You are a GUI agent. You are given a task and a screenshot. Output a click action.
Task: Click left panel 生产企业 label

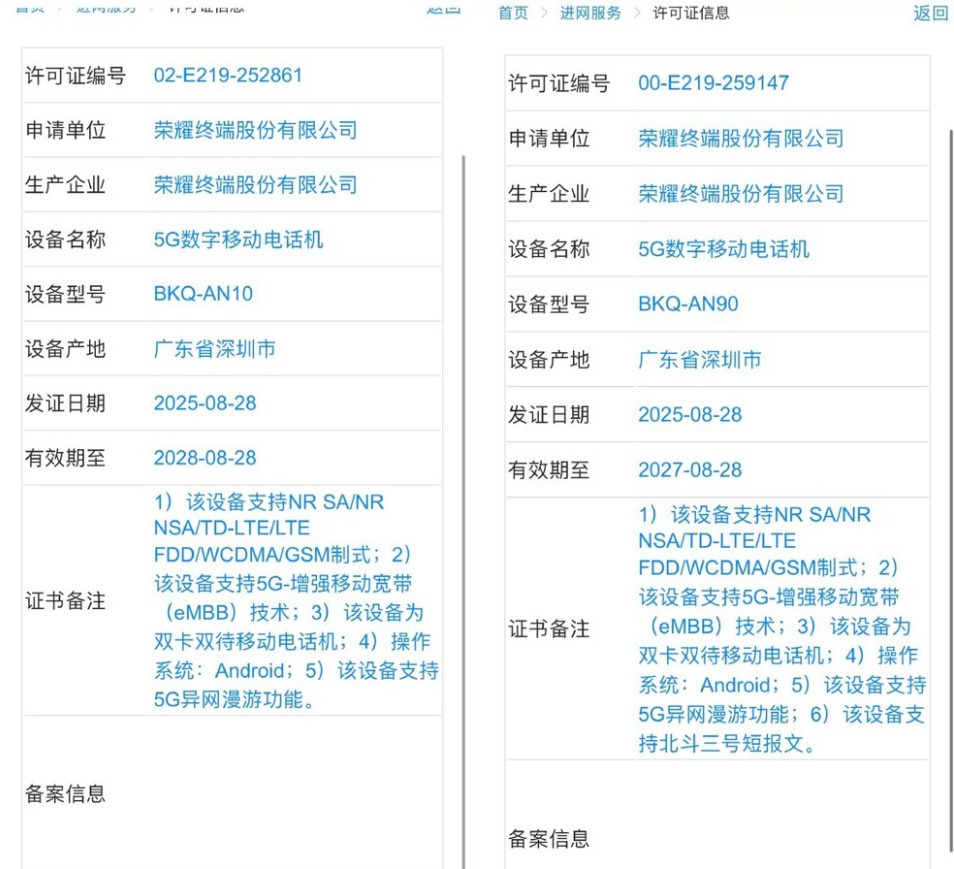point(65,185)
